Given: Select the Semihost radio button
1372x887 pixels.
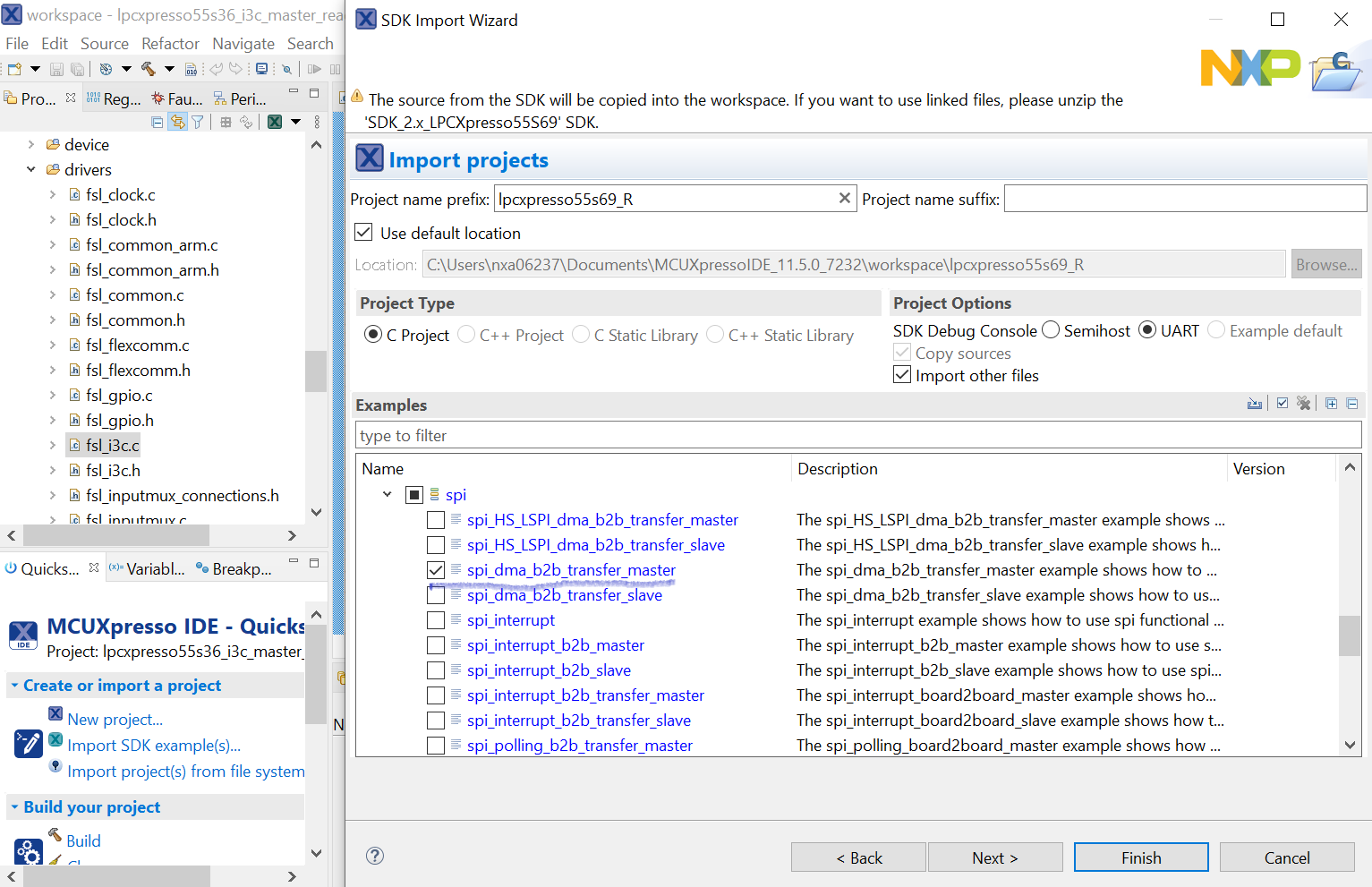Looking at the screenshot, I should coord(1050,330).
